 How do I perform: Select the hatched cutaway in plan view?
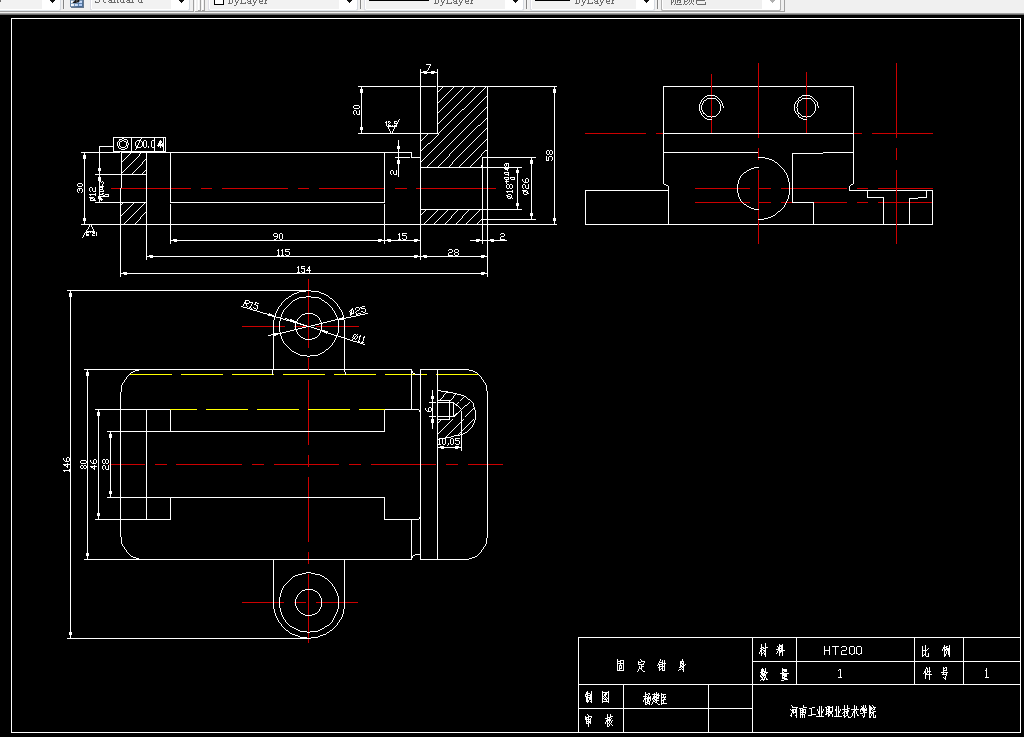coord(456,413)
